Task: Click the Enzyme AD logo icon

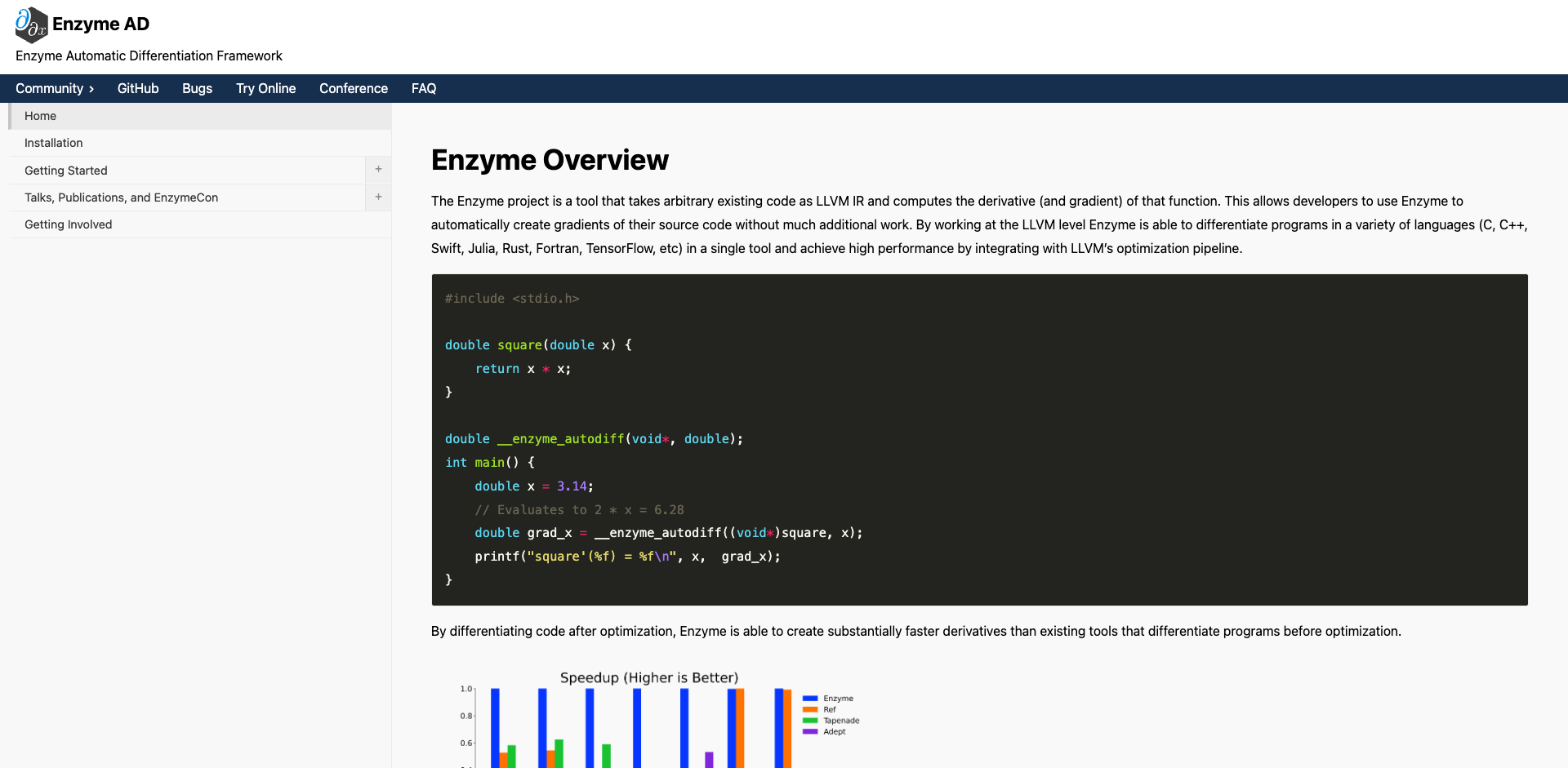Action: point(32,24)
